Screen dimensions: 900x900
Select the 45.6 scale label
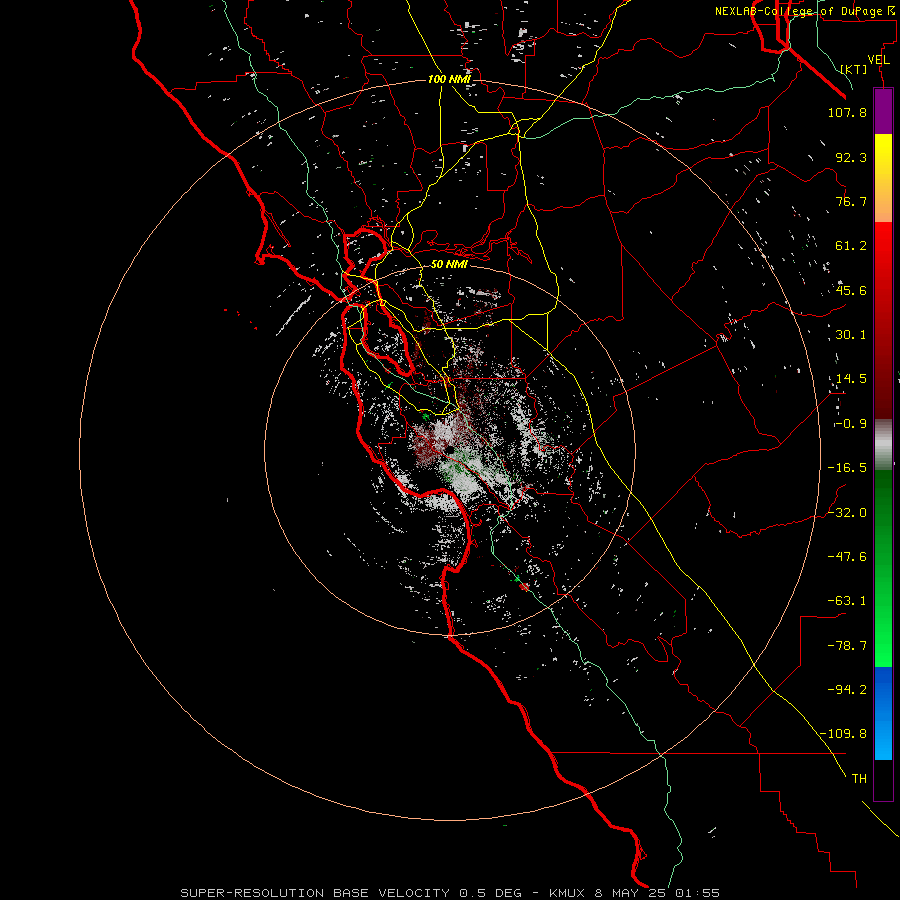[x=851, y=290]
